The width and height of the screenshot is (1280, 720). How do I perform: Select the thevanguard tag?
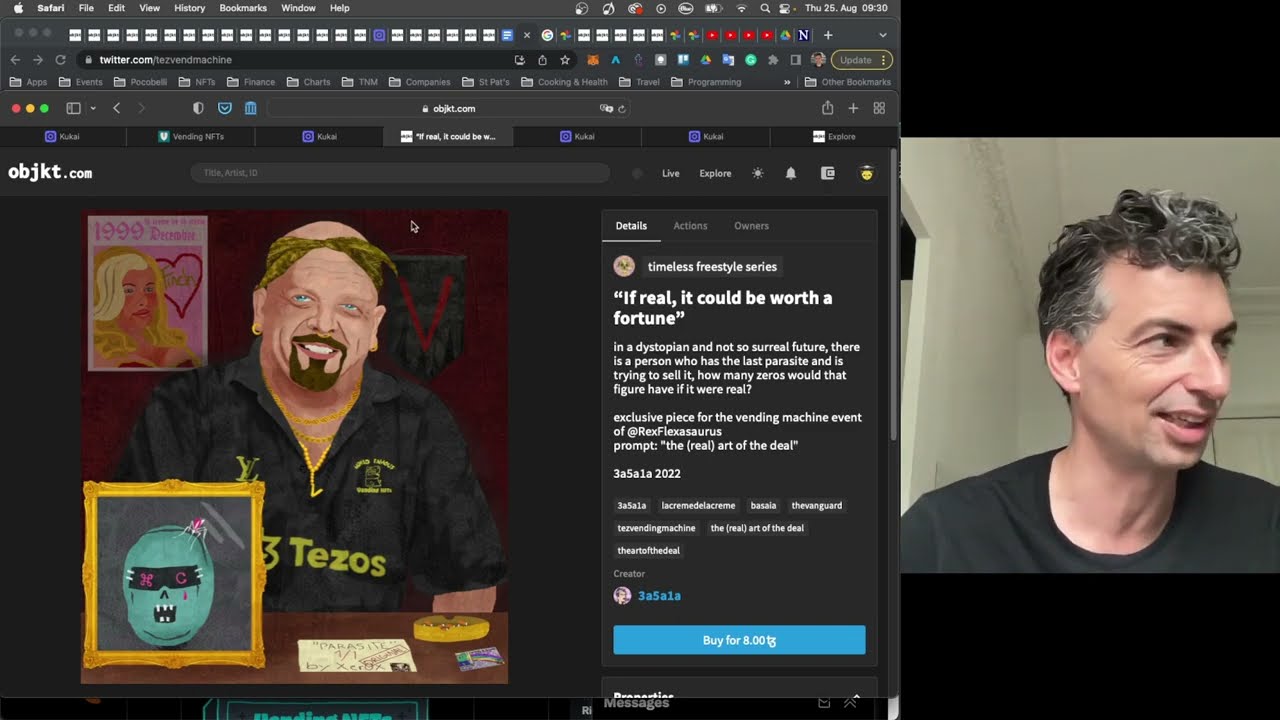click(x=817, y=506)
